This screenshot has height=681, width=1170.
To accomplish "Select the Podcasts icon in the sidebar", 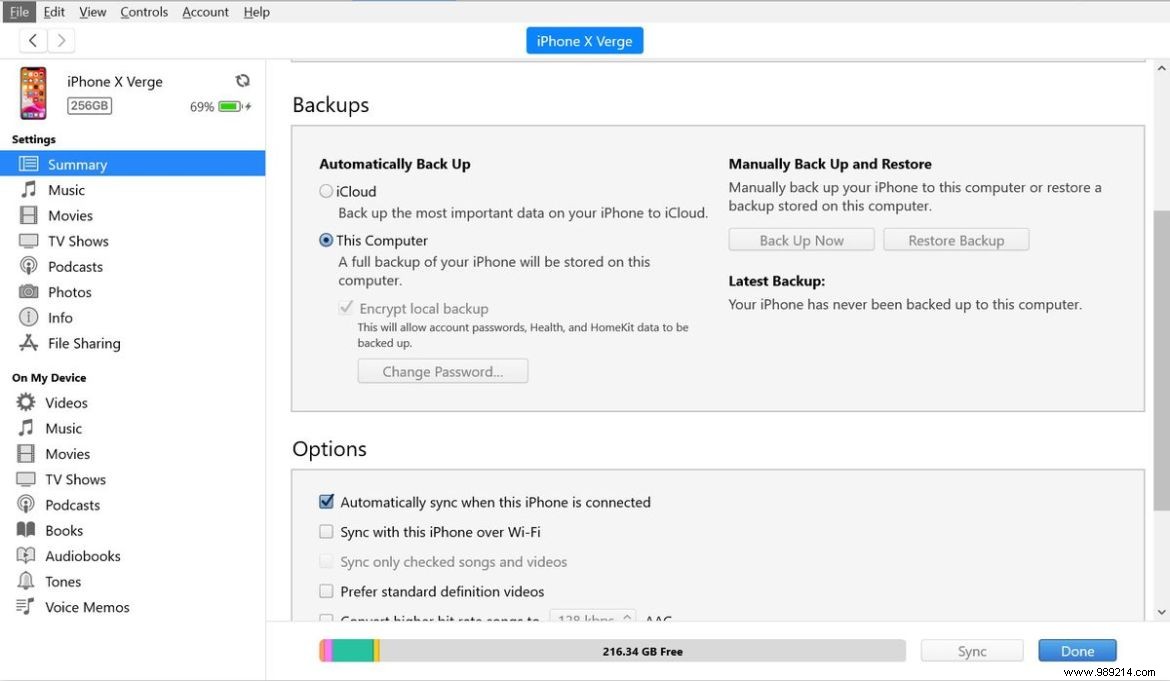I will coord(27,266).
